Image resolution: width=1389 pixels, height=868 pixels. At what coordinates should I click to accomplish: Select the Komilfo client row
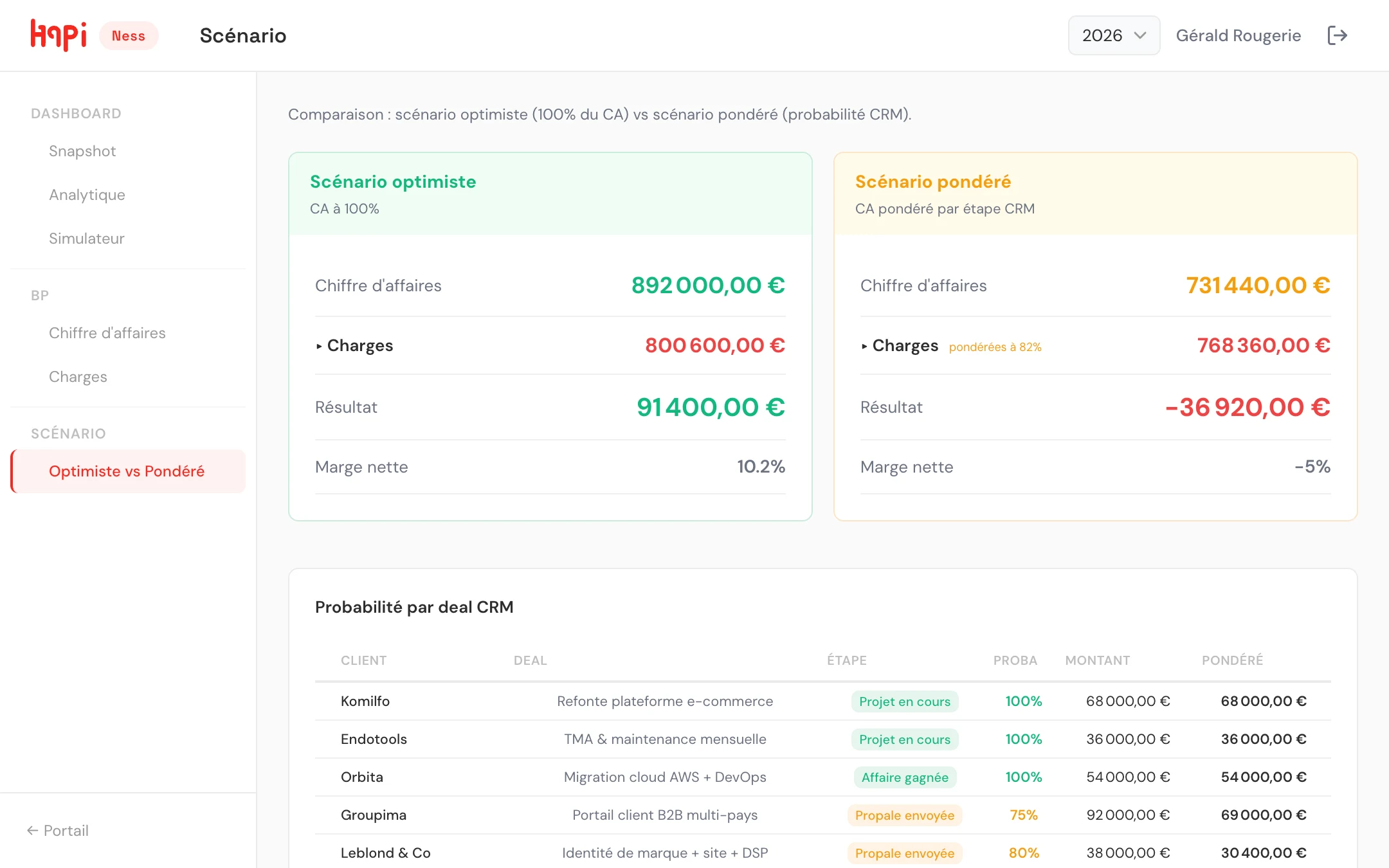(823, 701)
